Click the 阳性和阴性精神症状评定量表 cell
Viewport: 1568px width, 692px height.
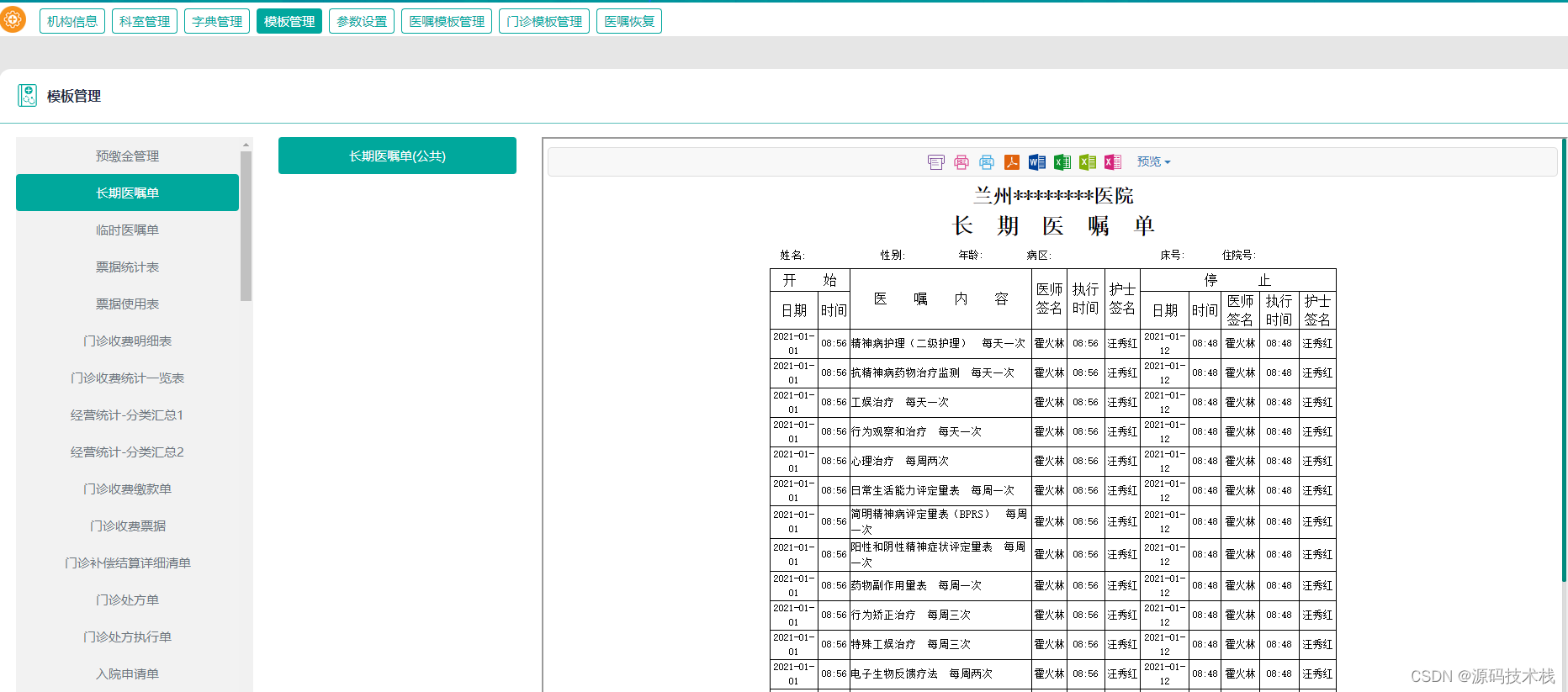[940, 554]
